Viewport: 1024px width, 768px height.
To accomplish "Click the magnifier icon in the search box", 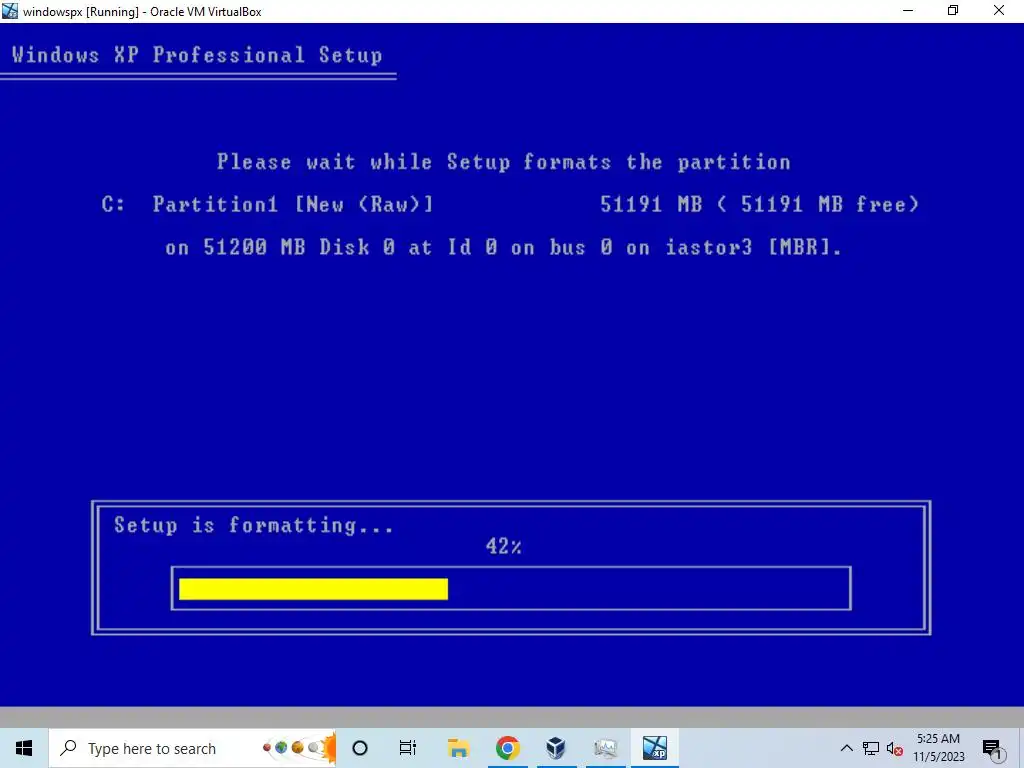I will 68,748.
